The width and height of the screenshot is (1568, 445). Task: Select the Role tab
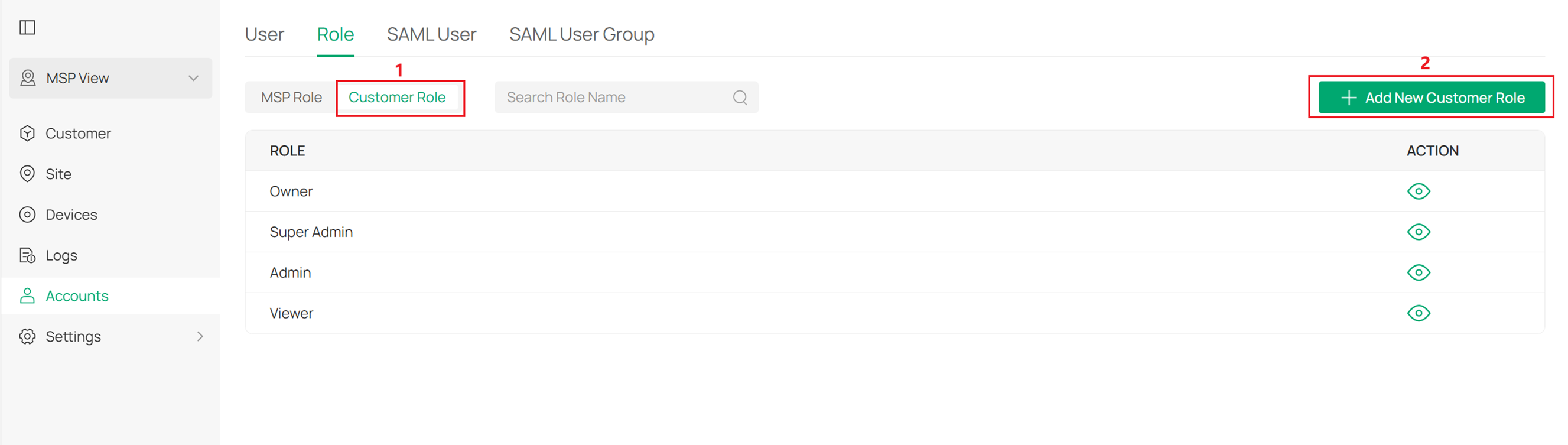pos(336,34)
